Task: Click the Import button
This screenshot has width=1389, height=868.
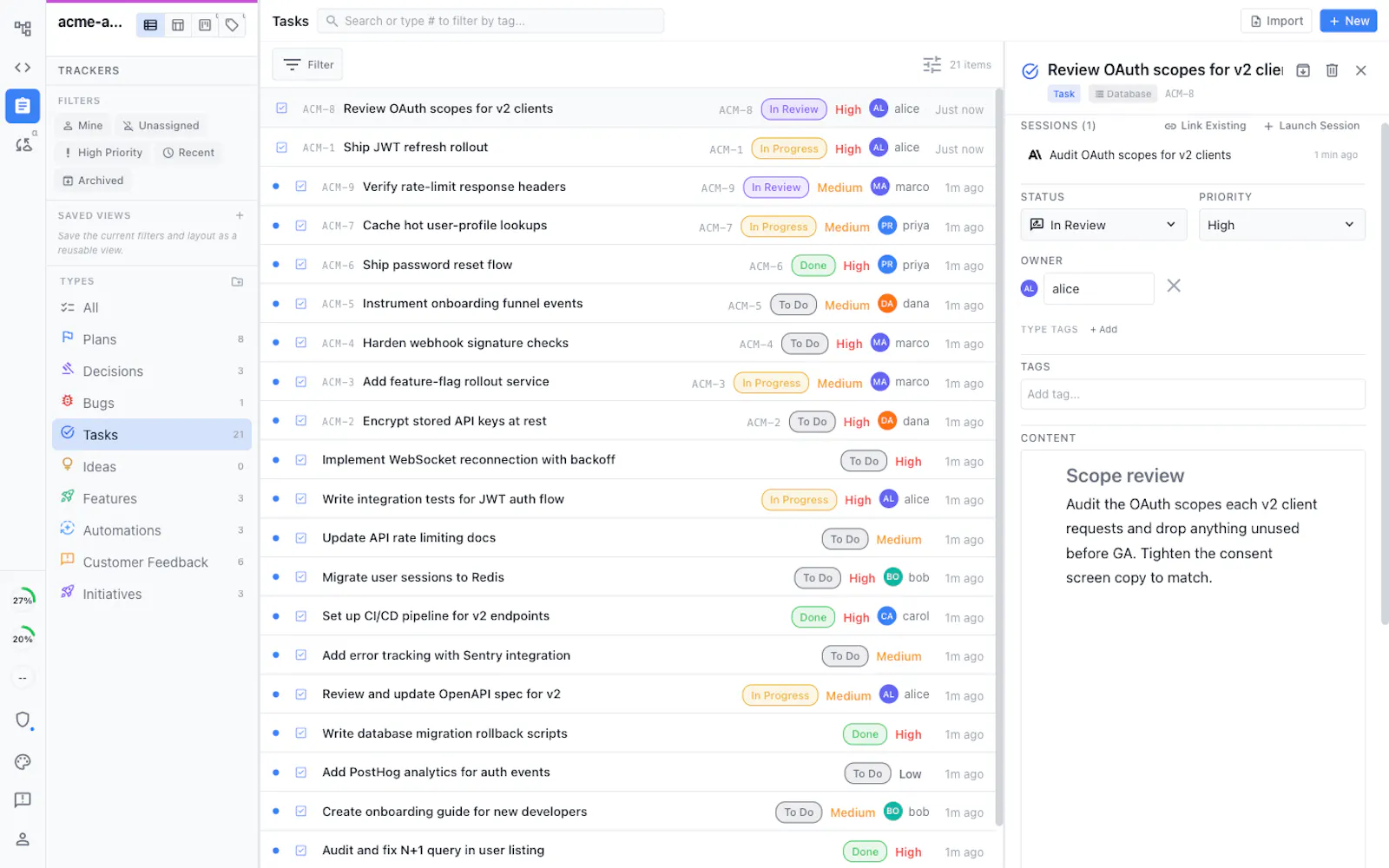Action: 1277,21
